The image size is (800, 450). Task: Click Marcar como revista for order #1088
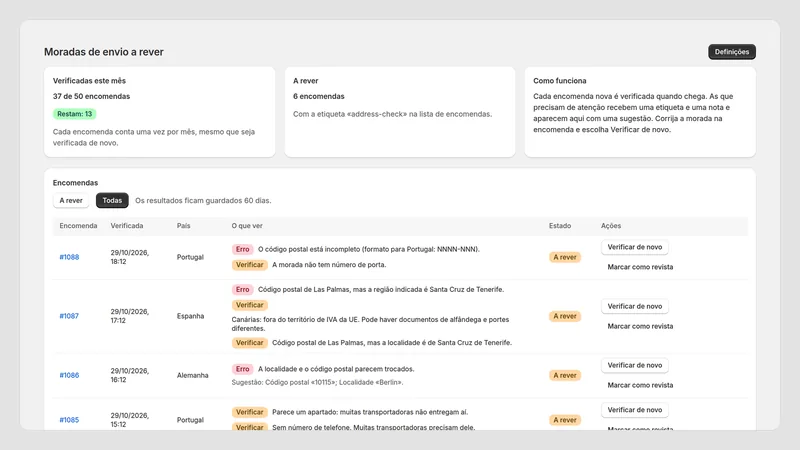pyautogui.click(x=640, y=267)
